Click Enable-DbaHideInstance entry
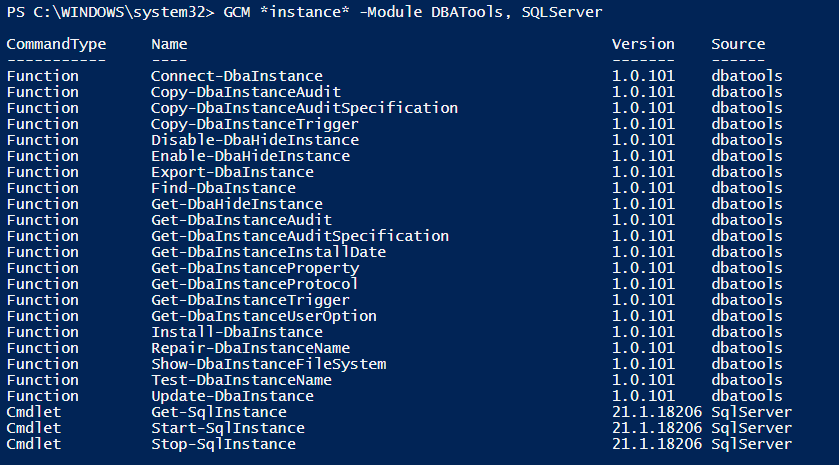The width and height of the screenshot is (839, 465). click(250, 156)
